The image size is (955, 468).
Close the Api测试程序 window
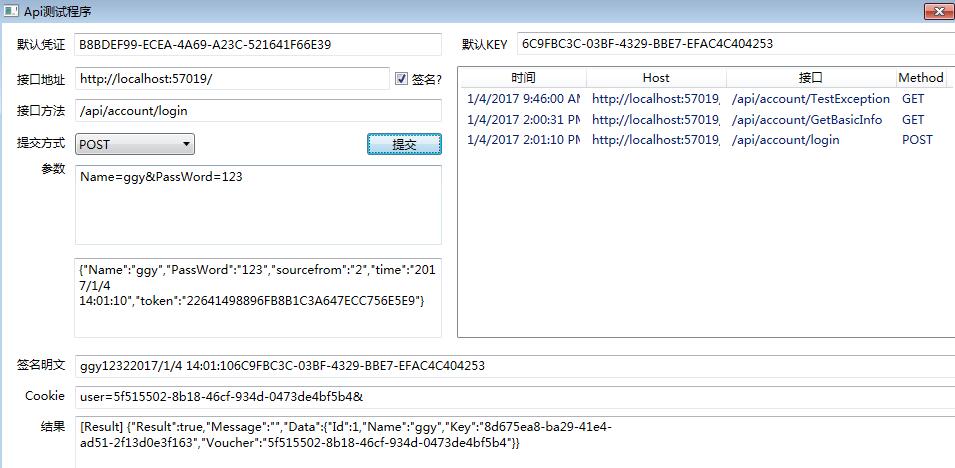[939, 10]
